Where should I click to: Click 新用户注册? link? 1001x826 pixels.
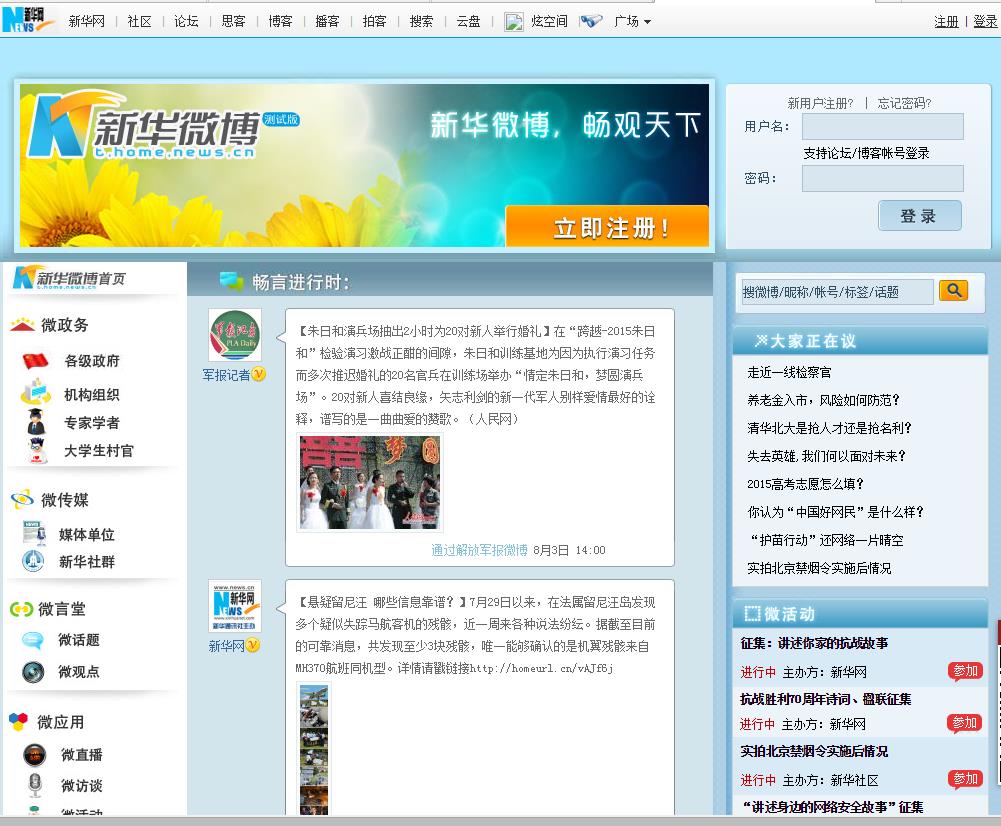820,103
